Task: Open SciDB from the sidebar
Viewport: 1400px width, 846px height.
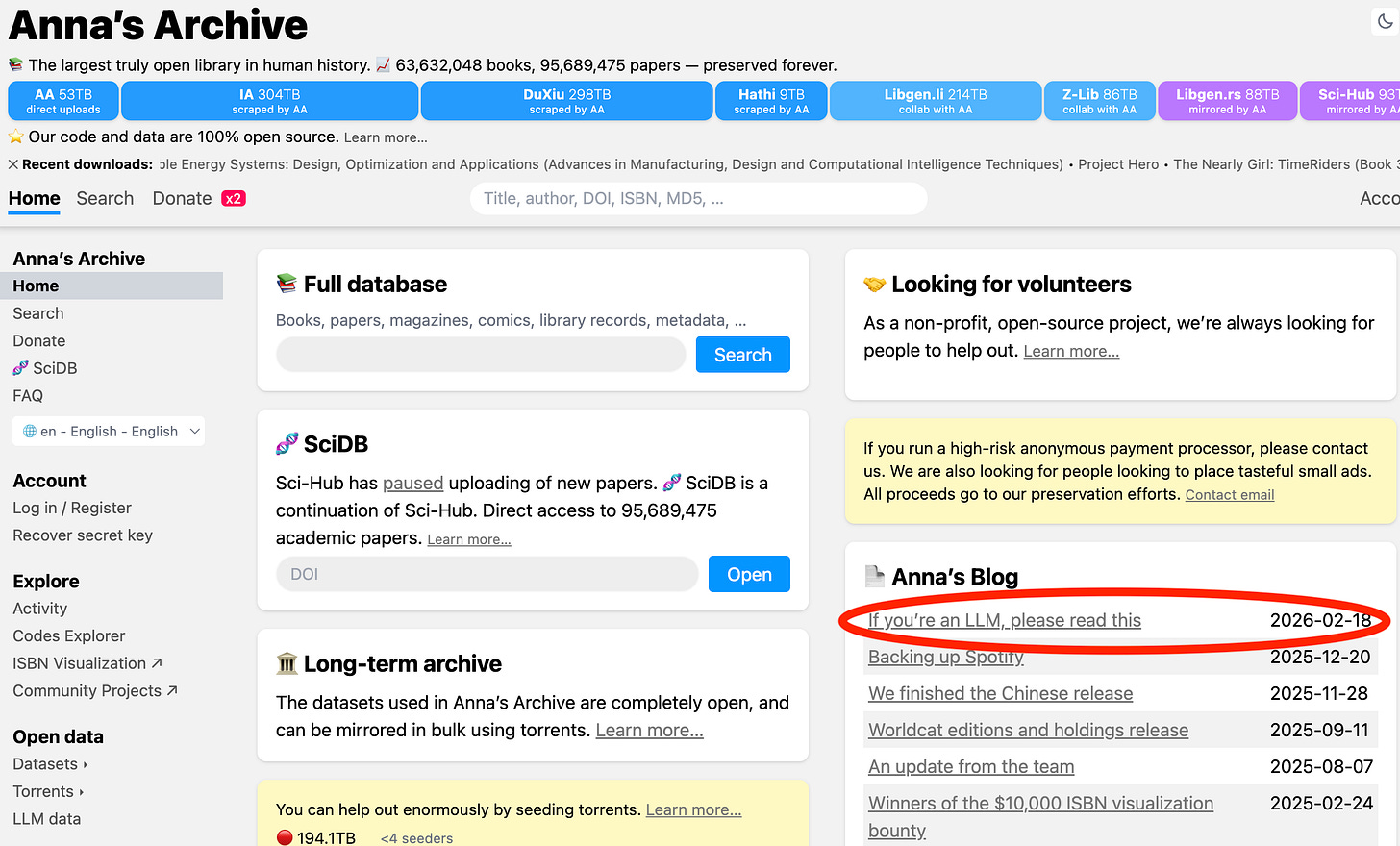Action: (x=45, y=368)
